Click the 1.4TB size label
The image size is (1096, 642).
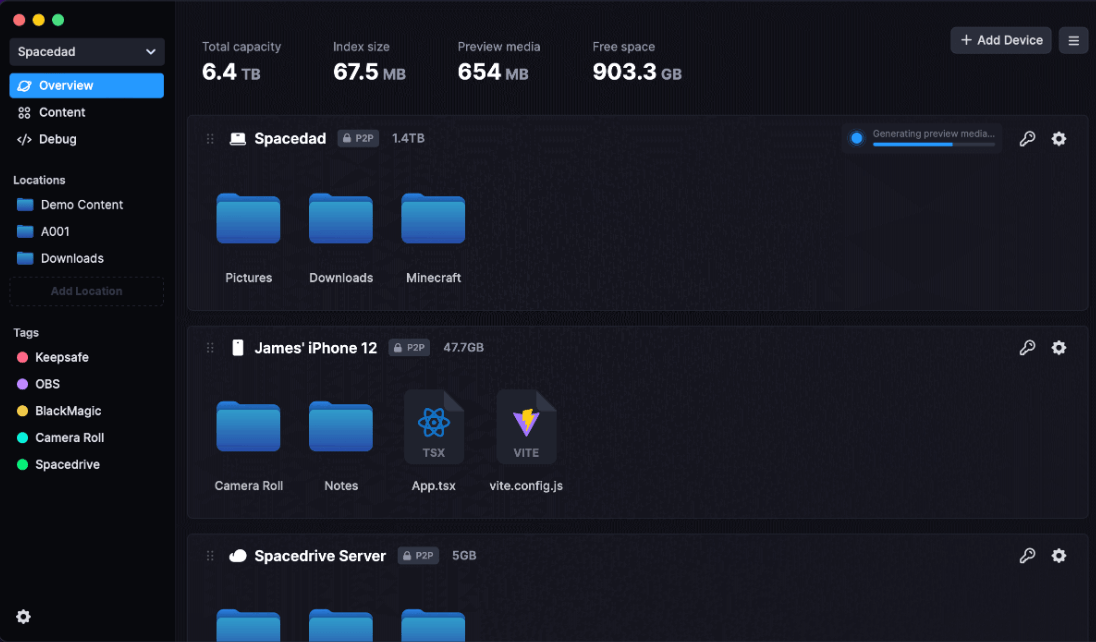pos(408,138)
